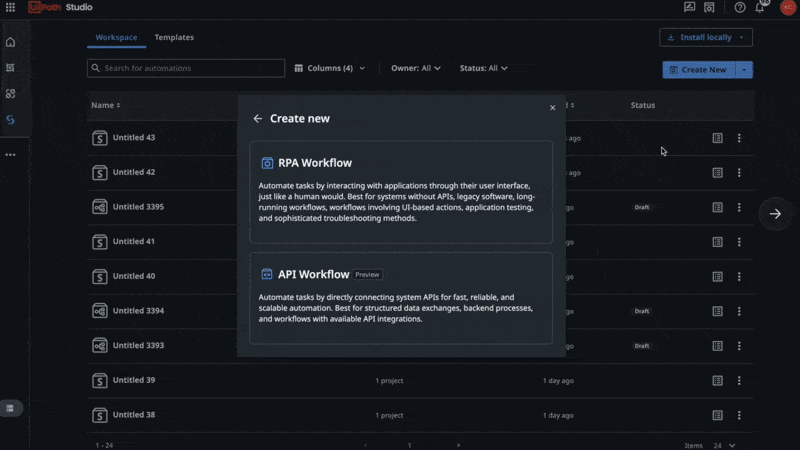
Task: Open the Help question mark icon
Action: pos(740,7)
